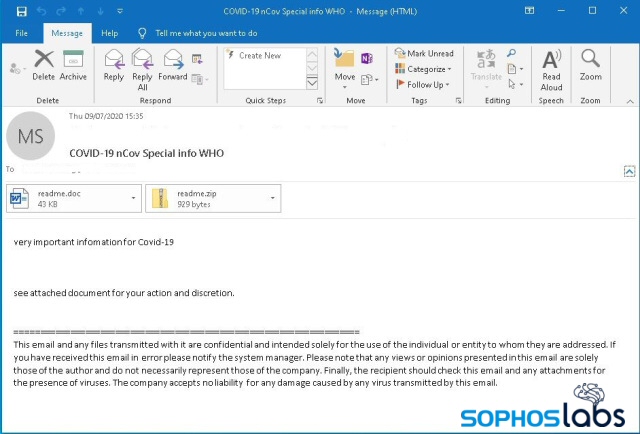This screenshot has height=434, width=640.
Task: Open the Customize Quick Access Toolbar dropdown
Action: click(120, 11)
